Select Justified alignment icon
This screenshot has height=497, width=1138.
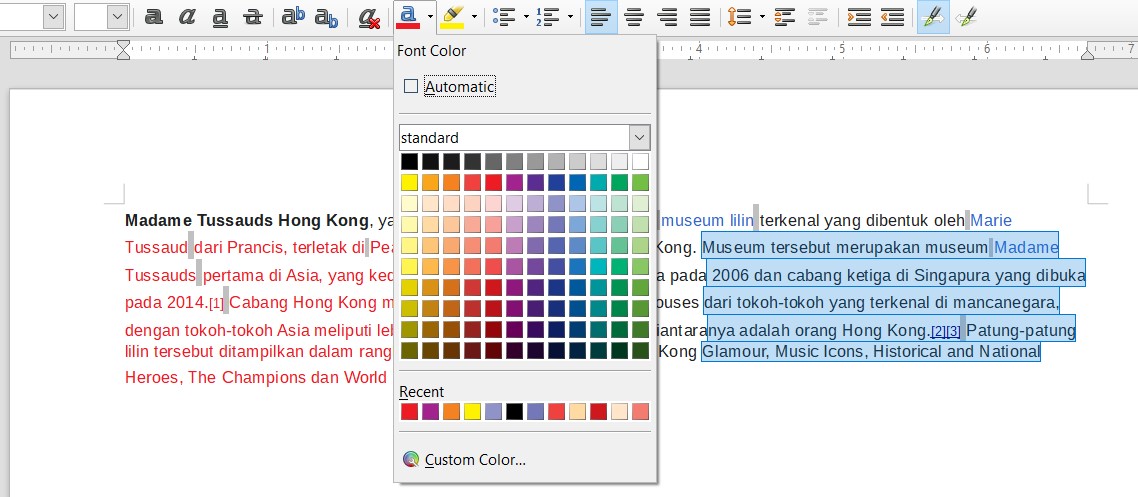700,17
